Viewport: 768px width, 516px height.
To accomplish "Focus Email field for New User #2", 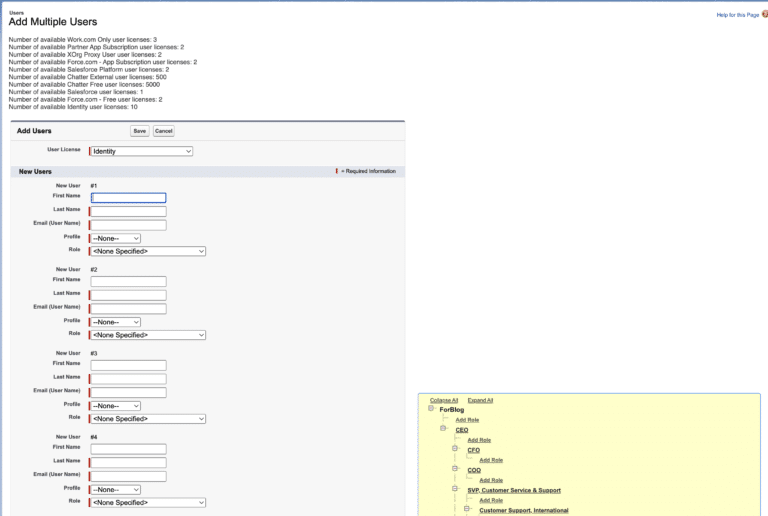I will 128,309.
